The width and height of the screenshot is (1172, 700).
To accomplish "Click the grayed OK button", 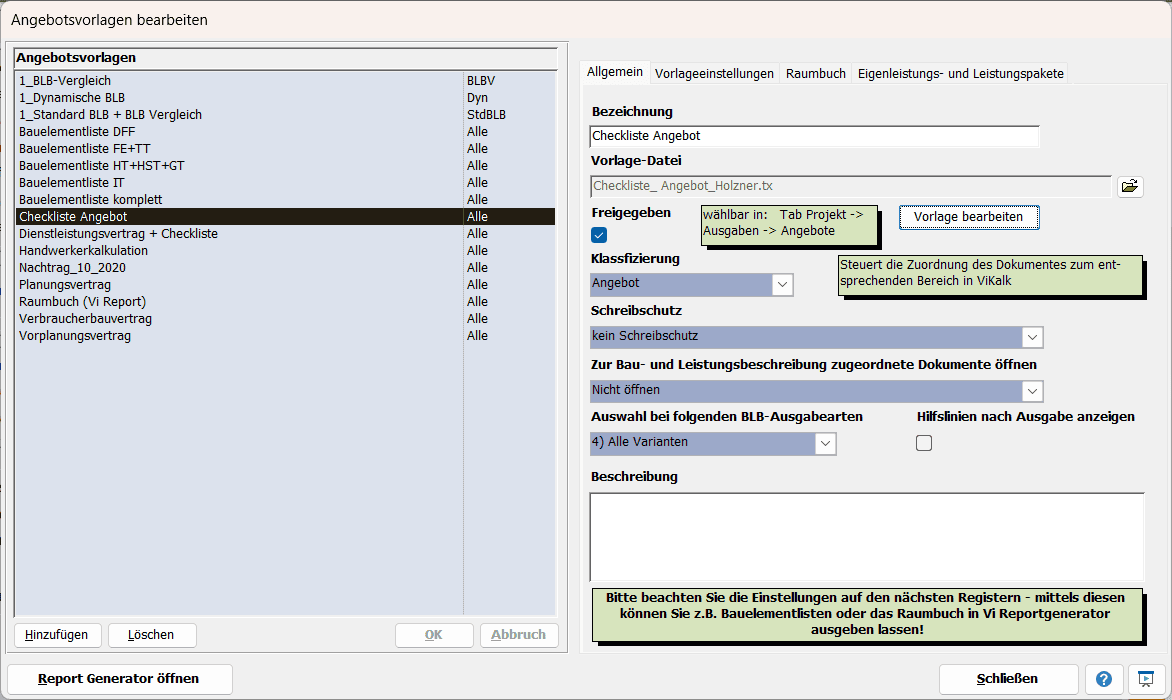I will 434,635.
